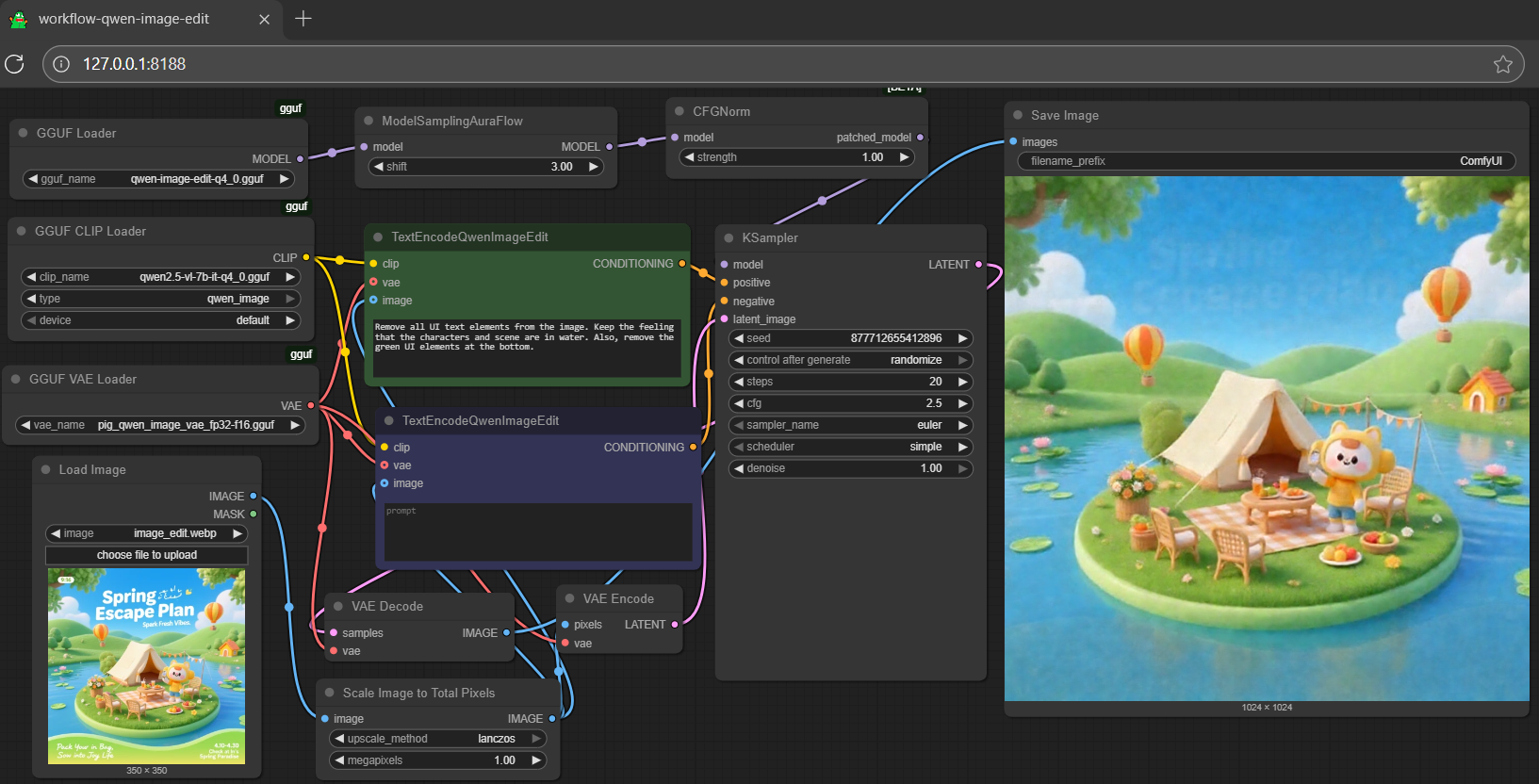Collapse the Save Image node dot

click(1018, 115)
